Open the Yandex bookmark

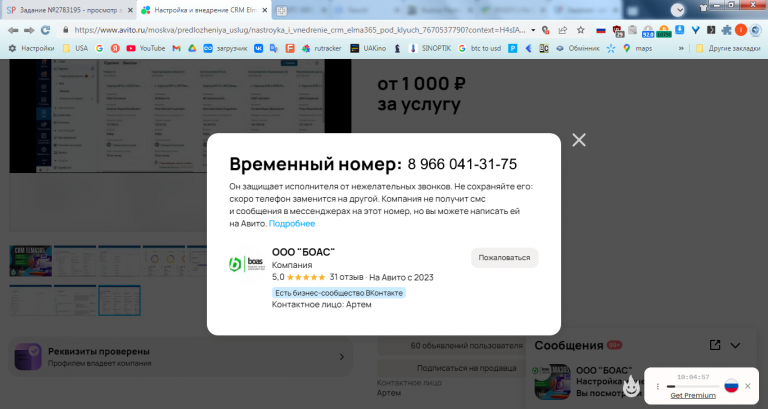115,48
